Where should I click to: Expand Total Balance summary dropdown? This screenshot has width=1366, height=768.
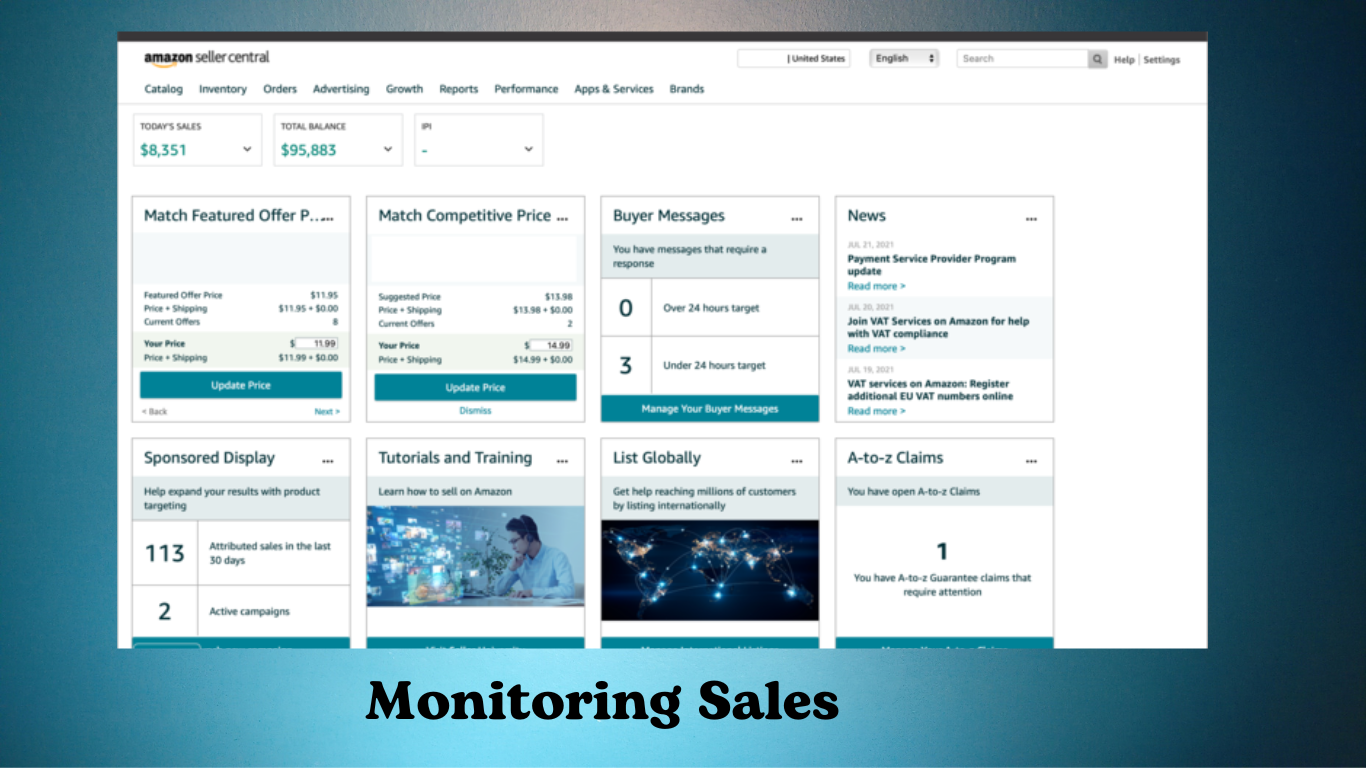coord(388,150)
